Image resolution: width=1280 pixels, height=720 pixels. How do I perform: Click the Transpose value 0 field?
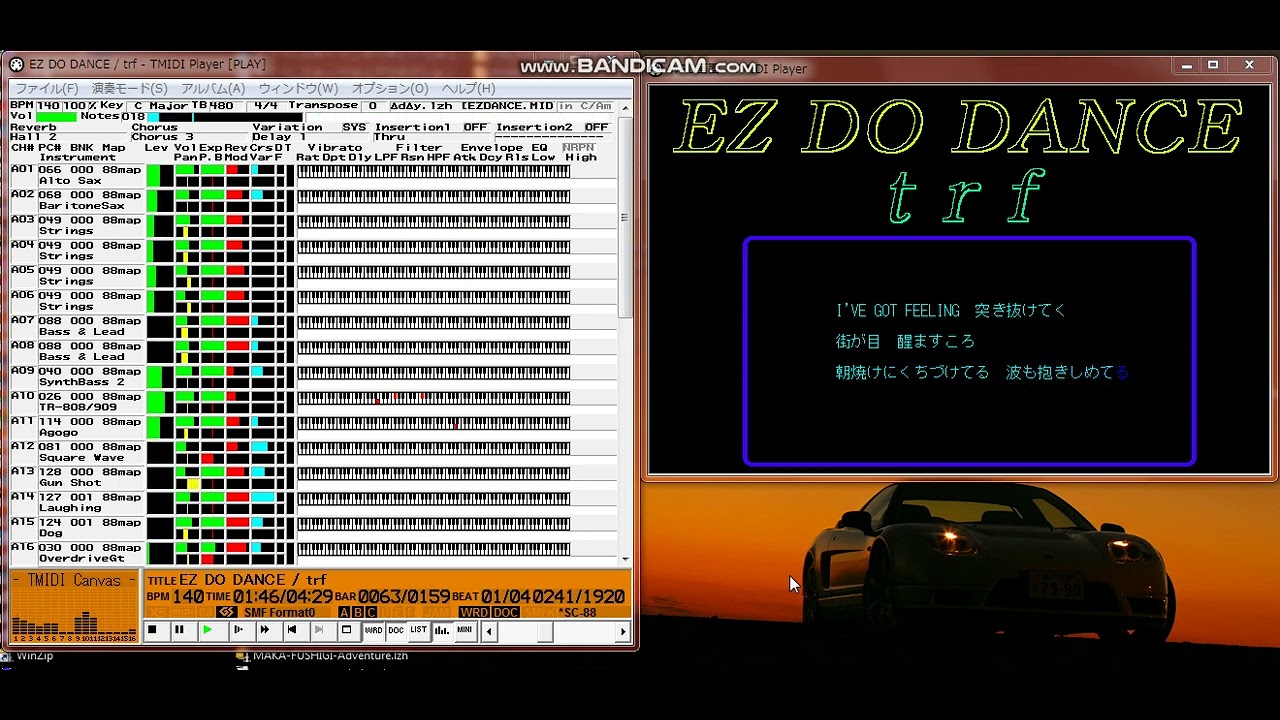(373, 105)
